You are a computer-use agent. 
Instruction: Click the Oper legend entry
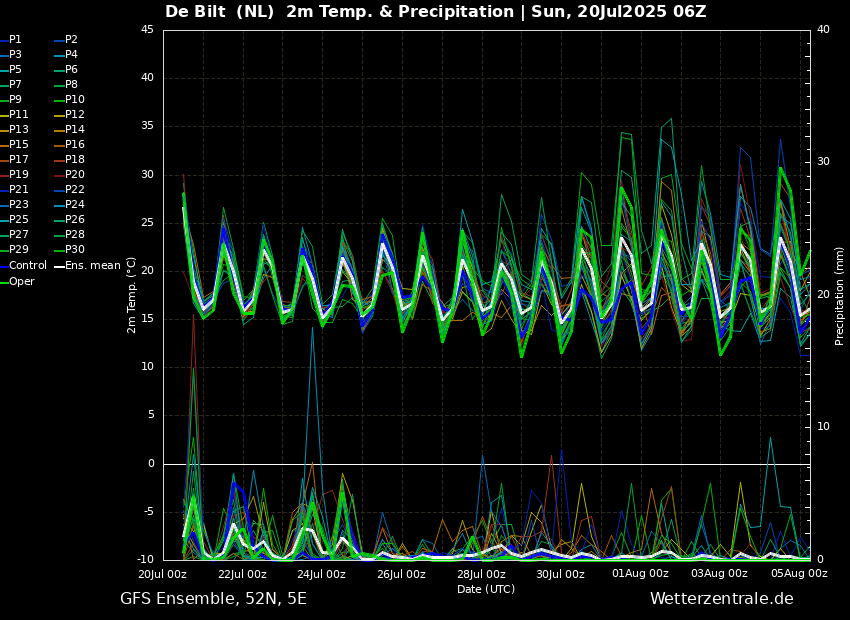(21, 281)
